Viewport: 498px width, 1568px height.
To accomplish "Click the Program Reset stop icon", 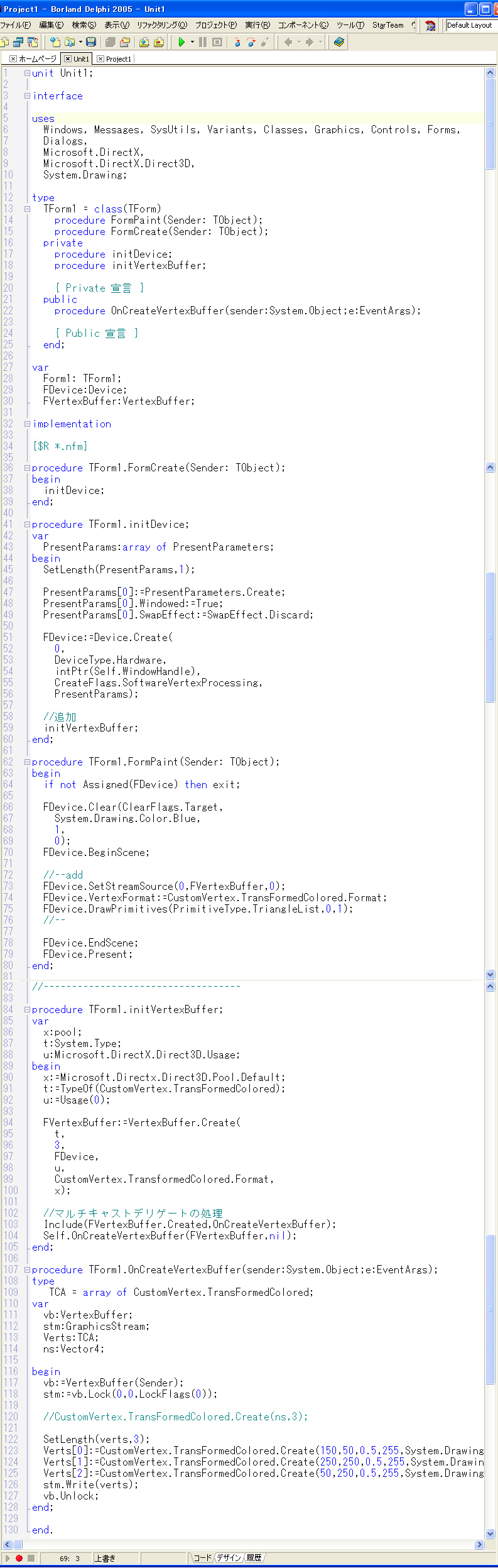I will point(217,42).
